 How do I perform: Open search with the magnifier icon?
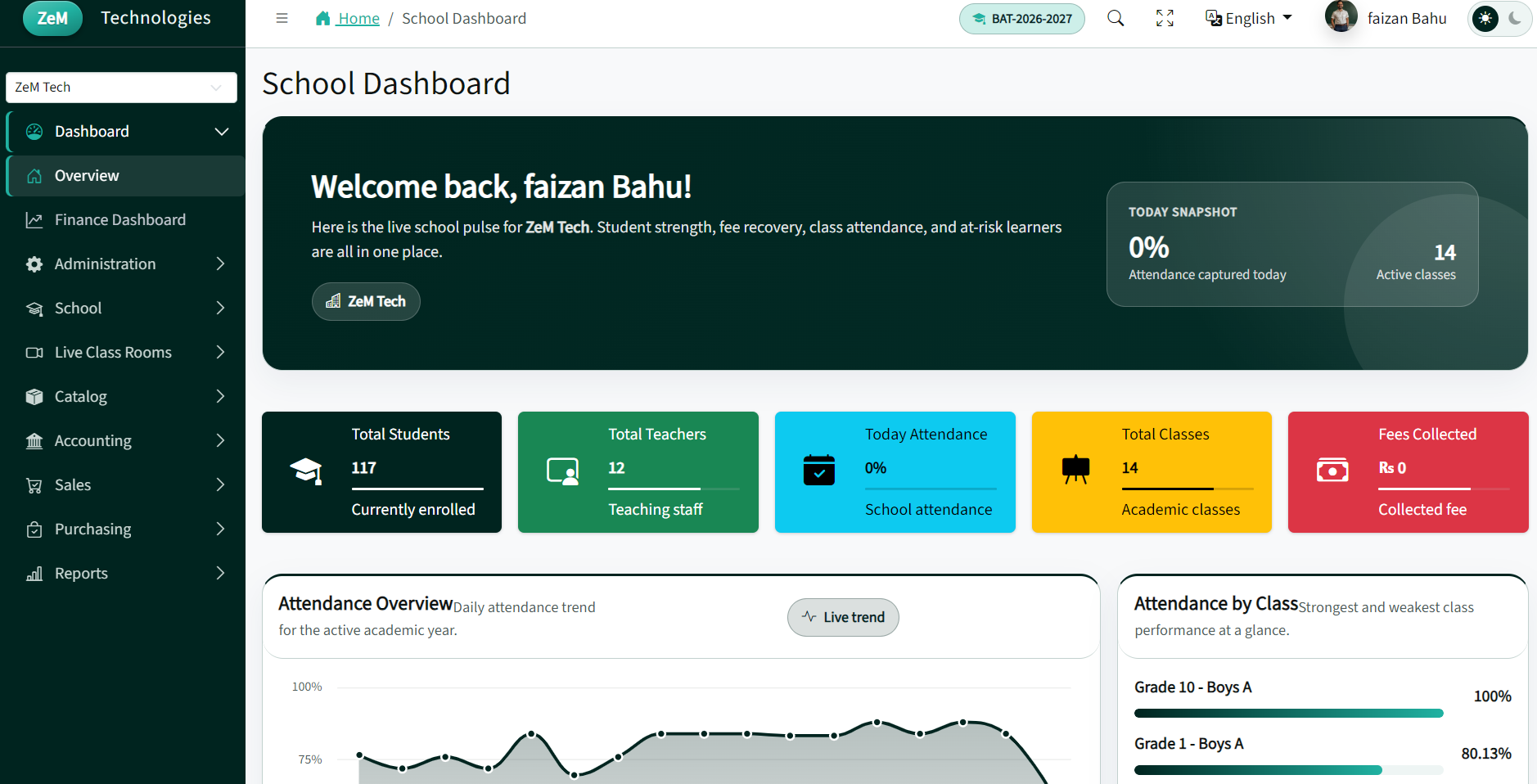pos(1116,18)
